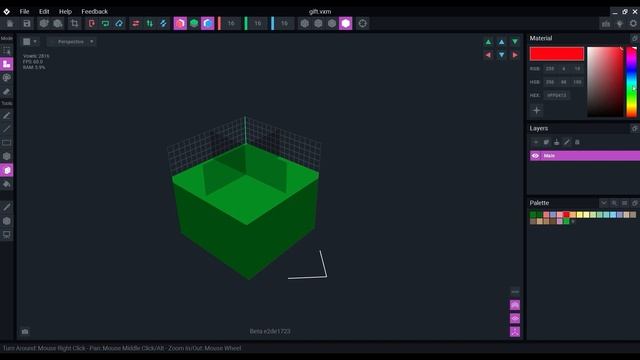Click on the rainbow hue slider
The width and height of the screenshot is (640, 360).
coord(631,82)
